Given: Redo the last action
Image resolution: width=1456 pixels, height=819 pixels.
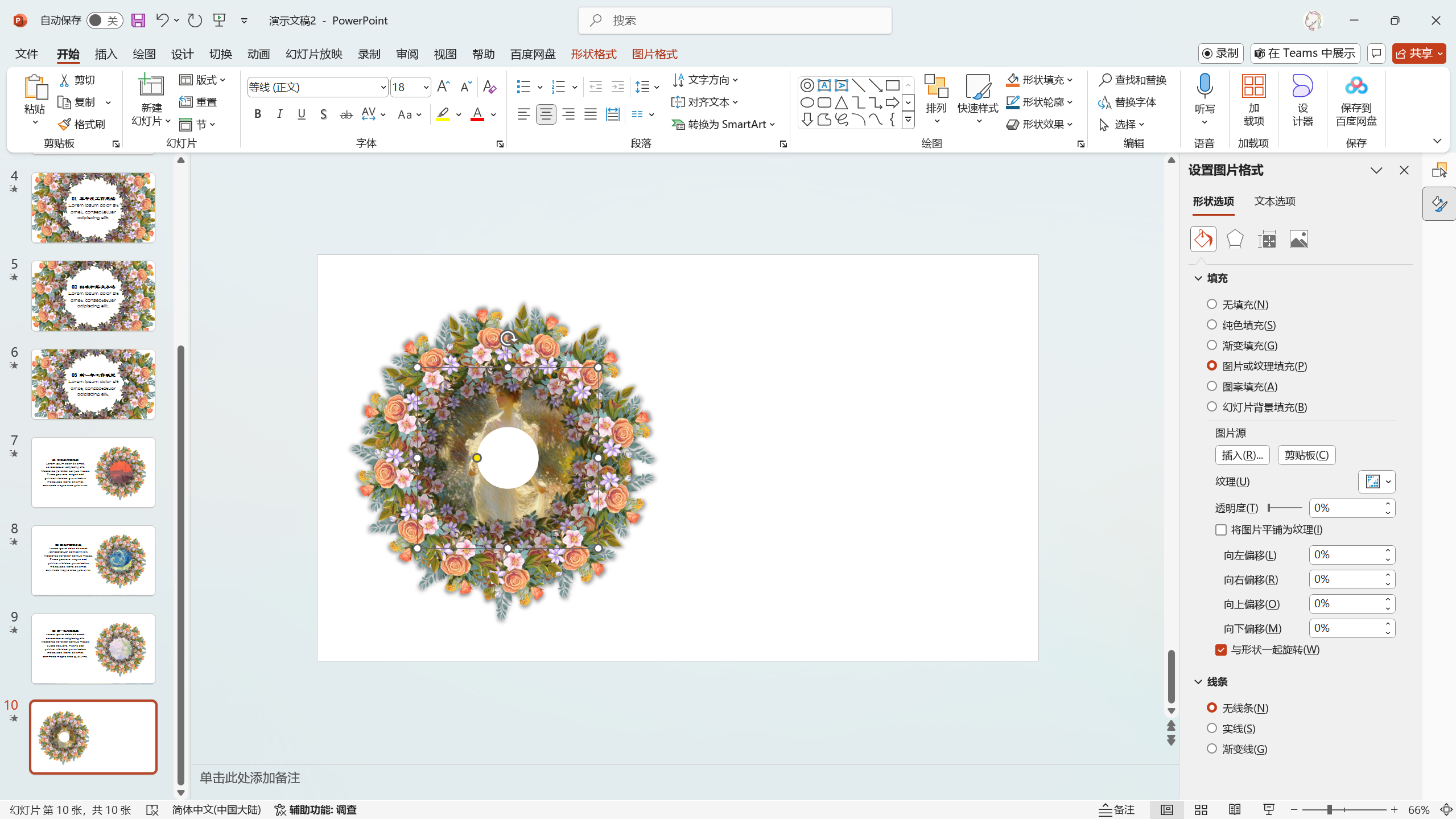Looking at the screenshot, I should [195, 20].
